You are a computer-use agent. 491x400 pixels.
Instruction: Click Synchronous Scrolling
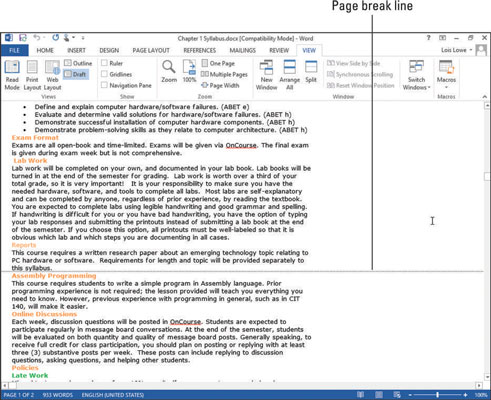[x=360, y=74]
